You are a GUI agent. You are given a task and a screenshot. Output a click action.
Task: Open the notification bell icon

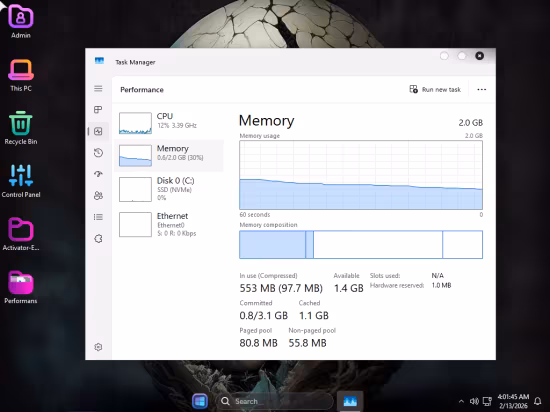(537, 401)
